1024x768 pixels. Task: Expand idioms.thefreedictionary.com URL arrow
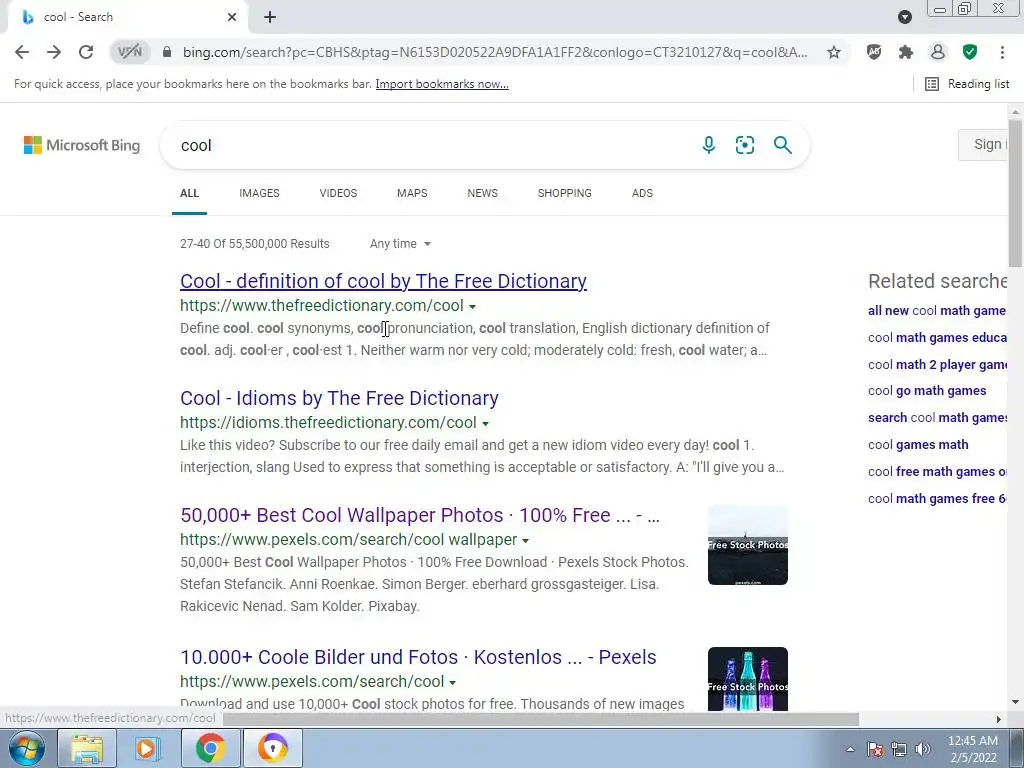[x=485, y=423]
